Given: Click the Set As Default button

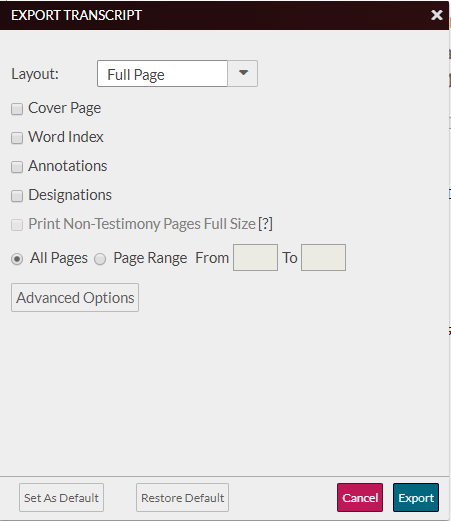Looking at the screenshot, I should pos(61,498).
